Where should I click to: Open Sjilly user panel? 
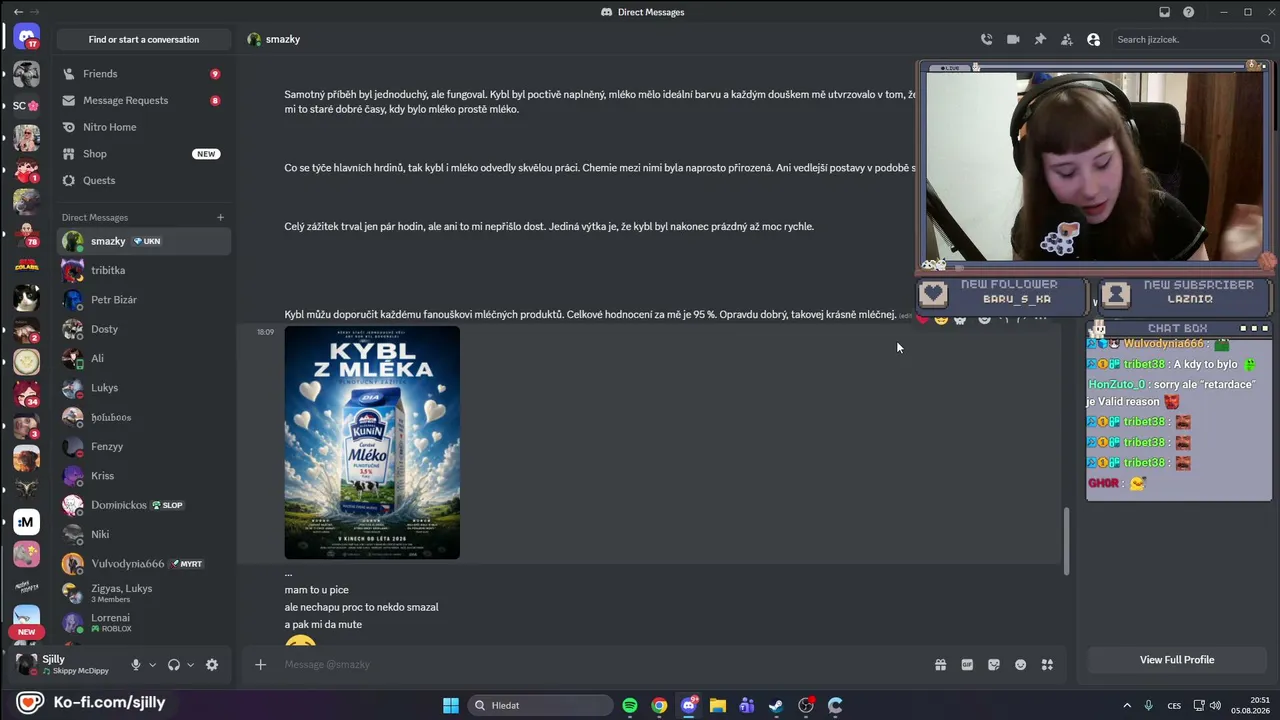(66, 665)
